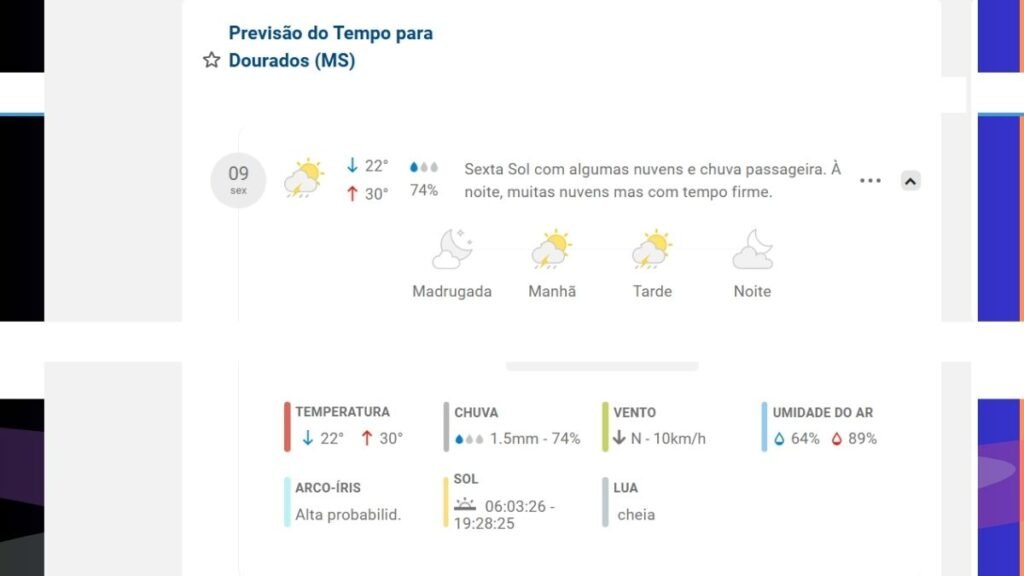The image size is (1024, 576).
Task: Click the gray horizontal scroll handle bar
Action: coord(602,367)
